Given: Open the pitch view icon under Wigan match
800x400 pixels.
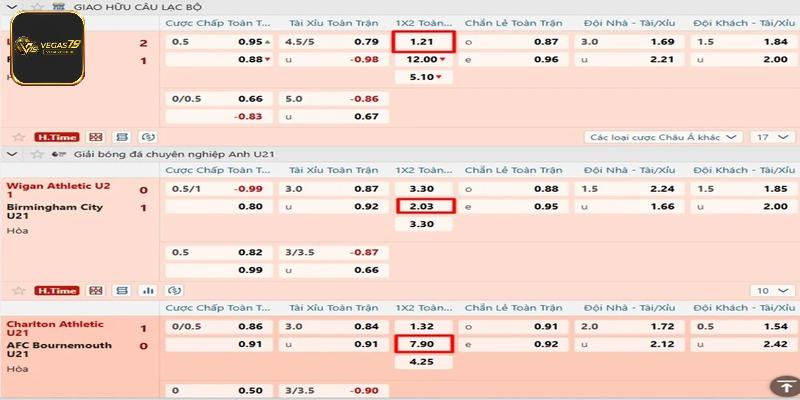Looking at the screenshot, I should 96,291.
